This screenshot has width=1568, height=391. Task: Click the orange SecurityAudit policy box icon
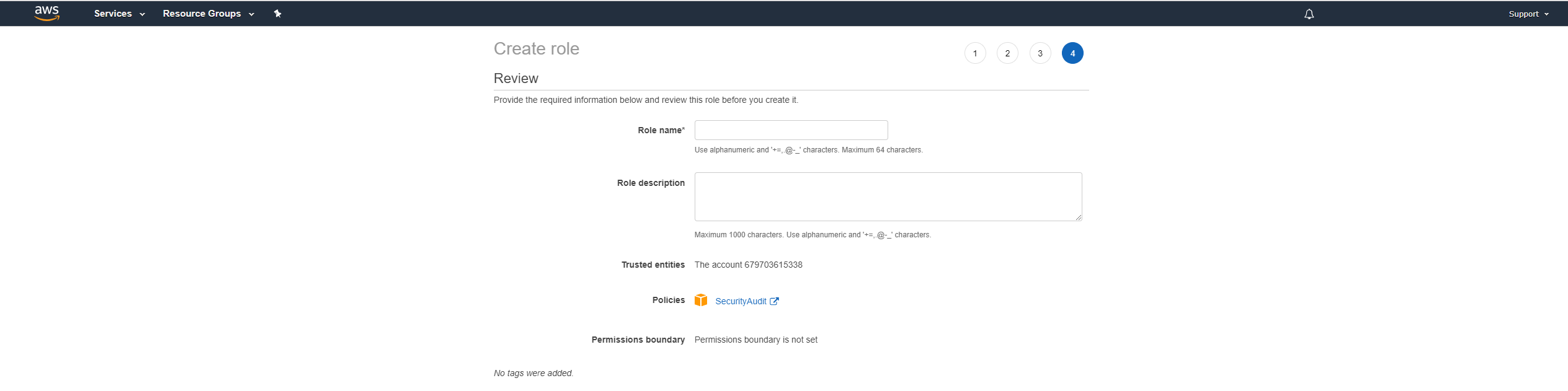pos(701,301)
